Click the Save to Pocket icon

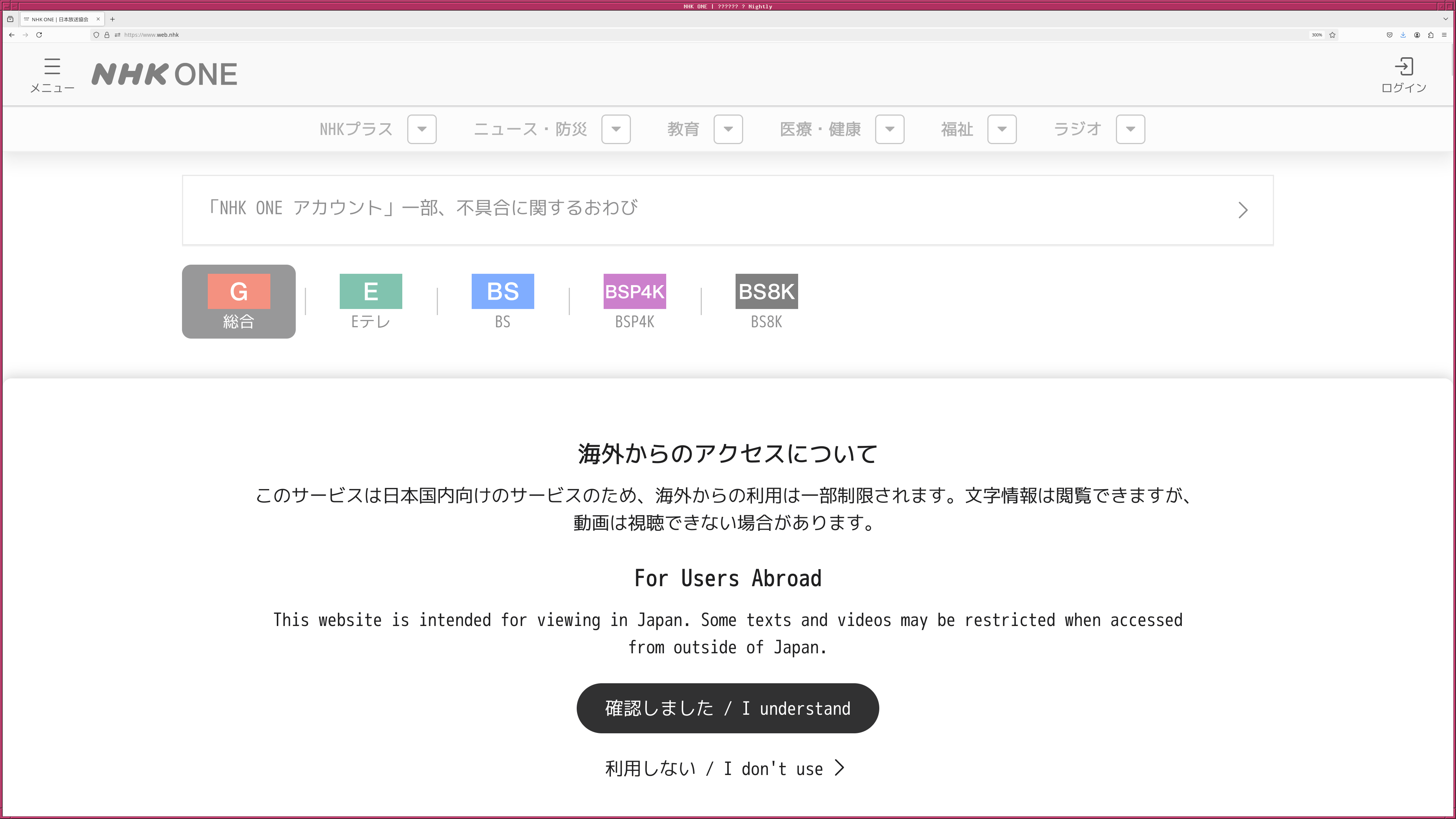pos(1389,35)
